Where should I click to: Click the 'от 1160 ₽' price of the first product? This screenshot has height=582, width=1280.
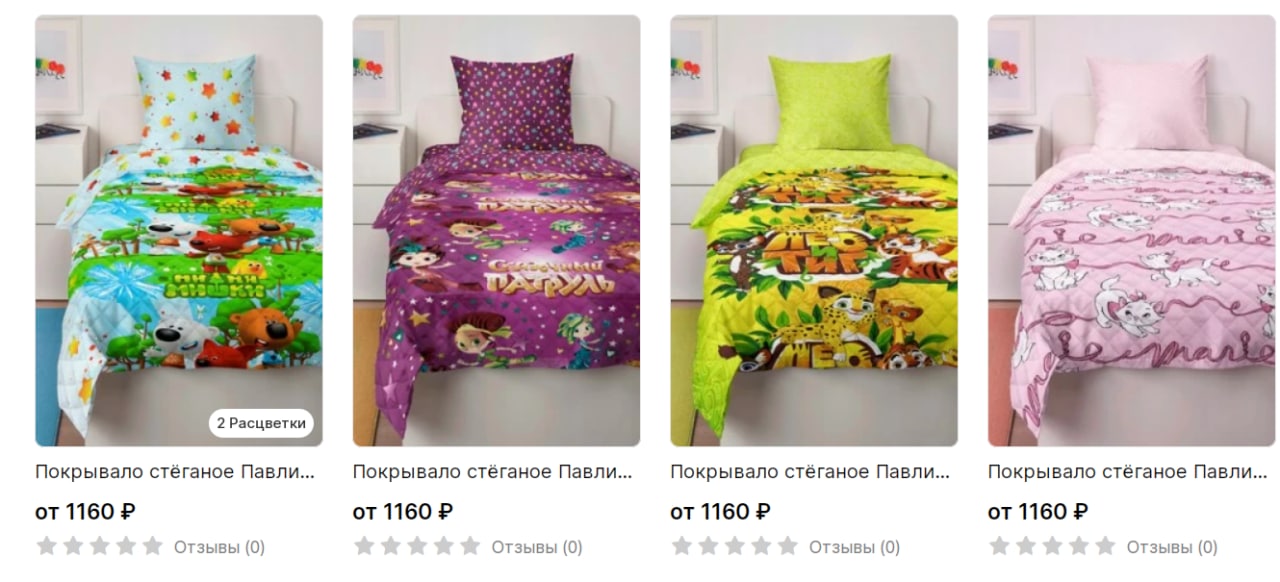(85, 512)
